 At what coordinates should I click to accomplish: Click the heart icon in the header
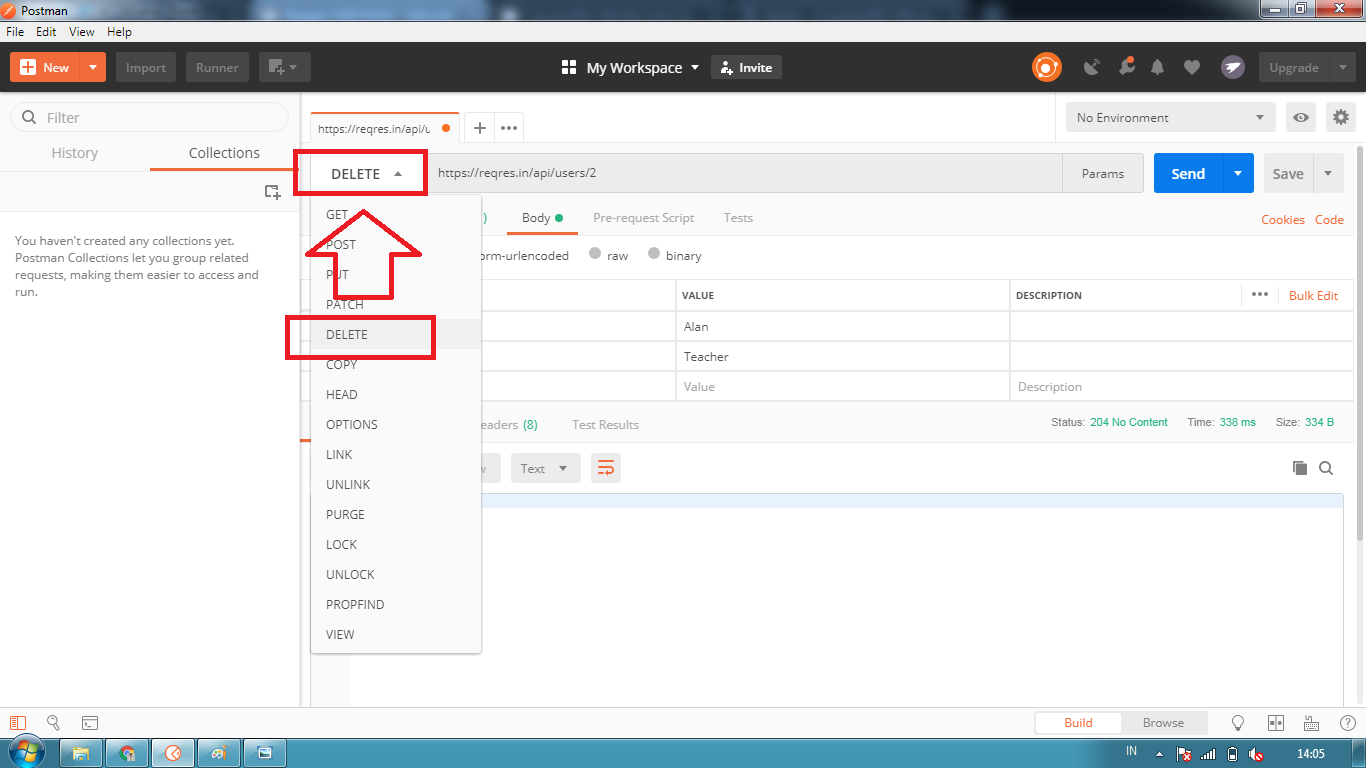[1192, 67]
